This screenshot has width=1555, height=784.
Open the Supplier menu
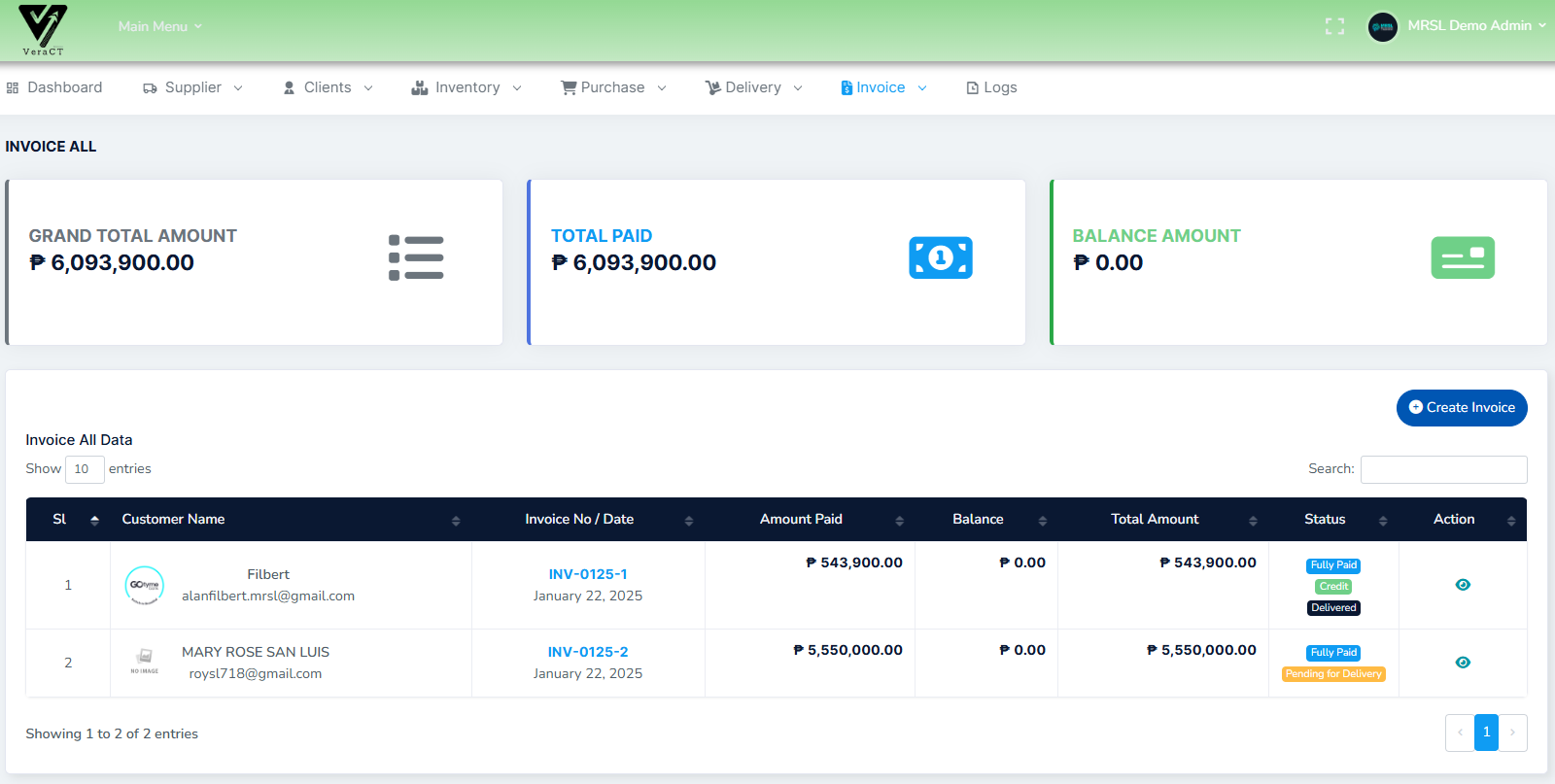click(192, 87)
